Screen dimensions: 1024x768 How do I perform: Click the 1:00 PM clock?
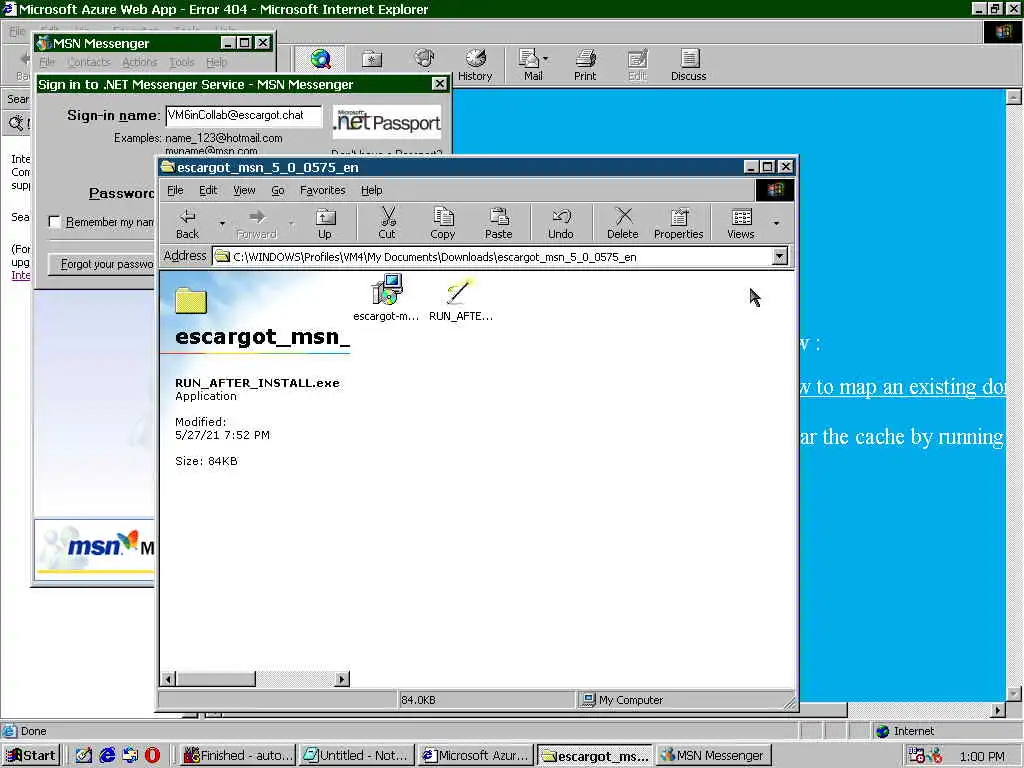click(x=982, y=756)
